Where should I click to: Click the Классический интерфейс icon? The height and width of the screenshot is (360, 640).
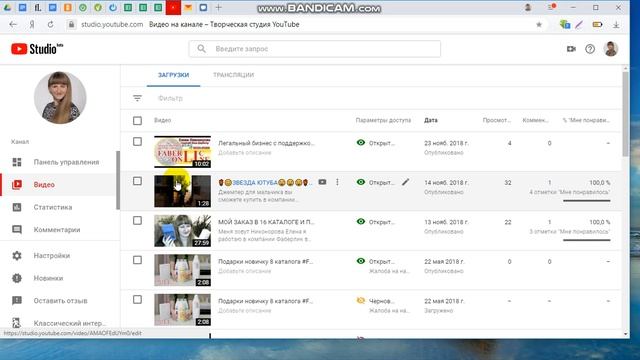(x=17, y=323)
